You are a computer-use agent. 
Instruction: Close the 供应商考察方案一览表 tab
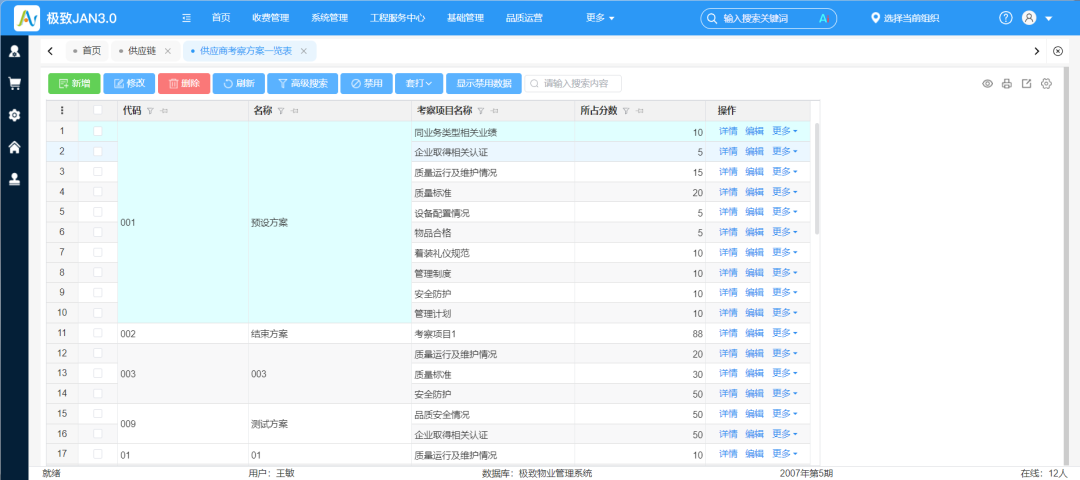[x=303, y=51]
